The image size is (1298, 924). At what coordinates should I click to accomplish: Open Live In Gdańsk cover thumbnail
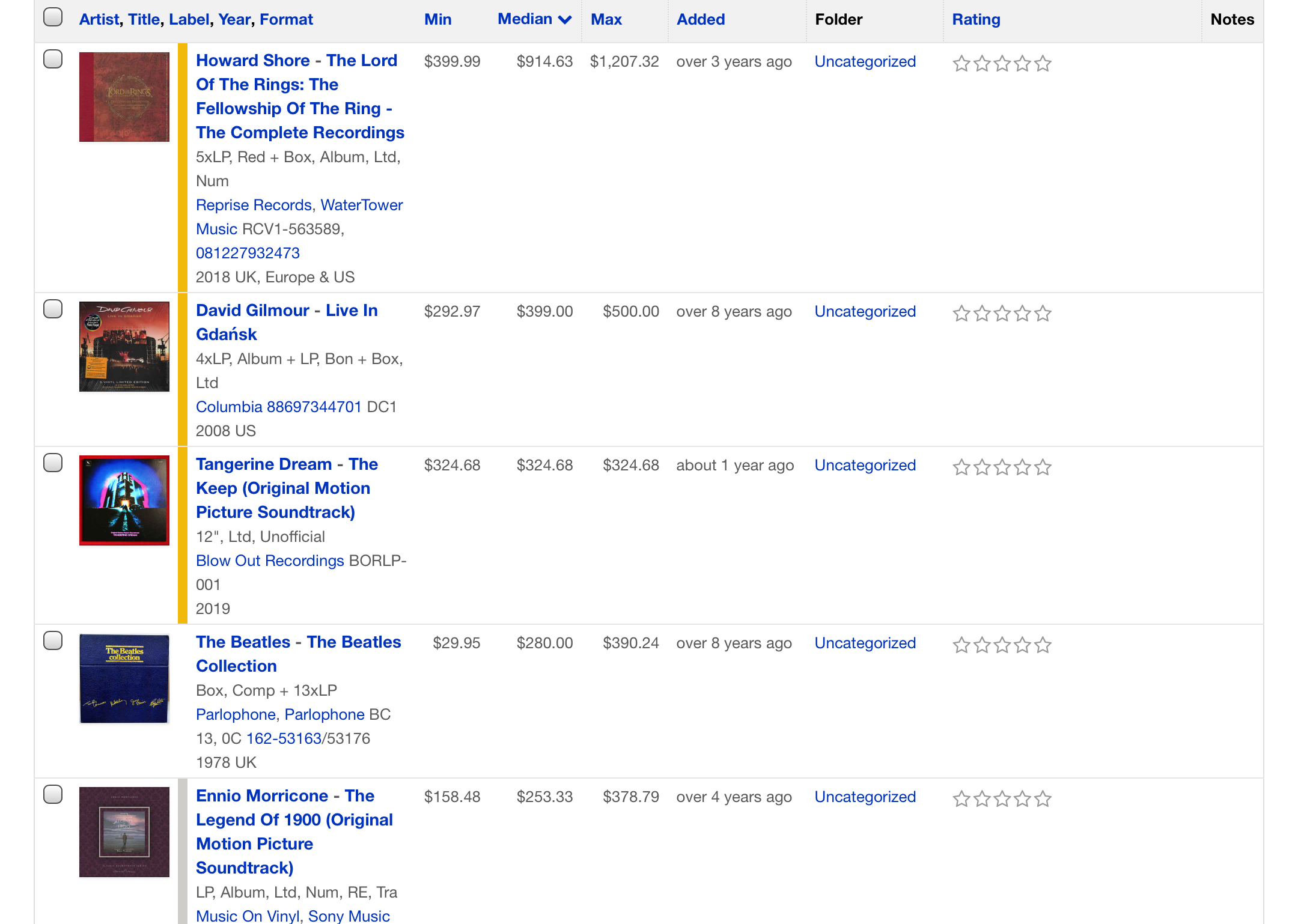[124, 347]
